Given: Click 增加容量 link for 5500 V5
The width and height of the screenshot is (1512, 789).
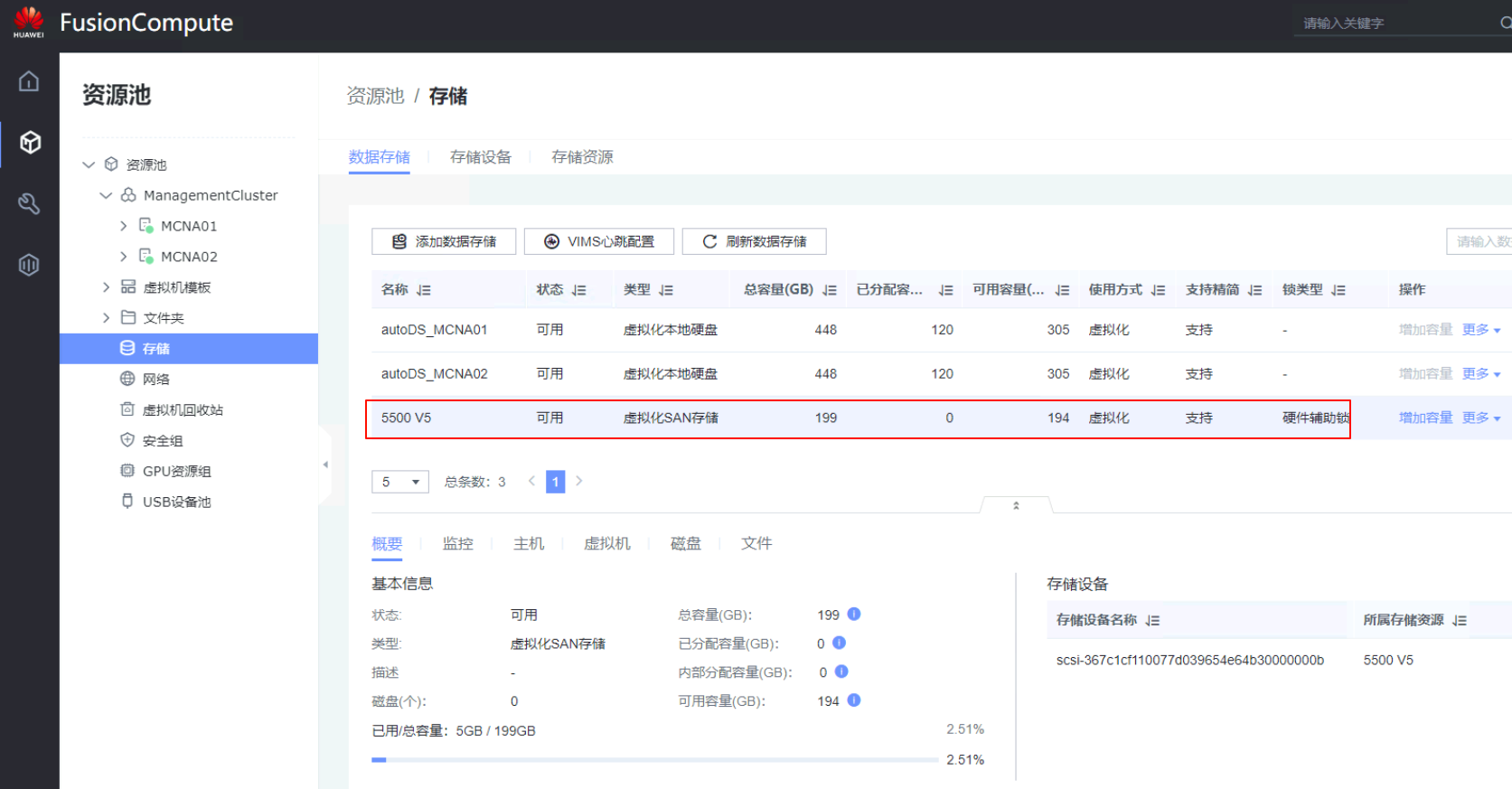Looking at the screenshot, I should 1425,418.
